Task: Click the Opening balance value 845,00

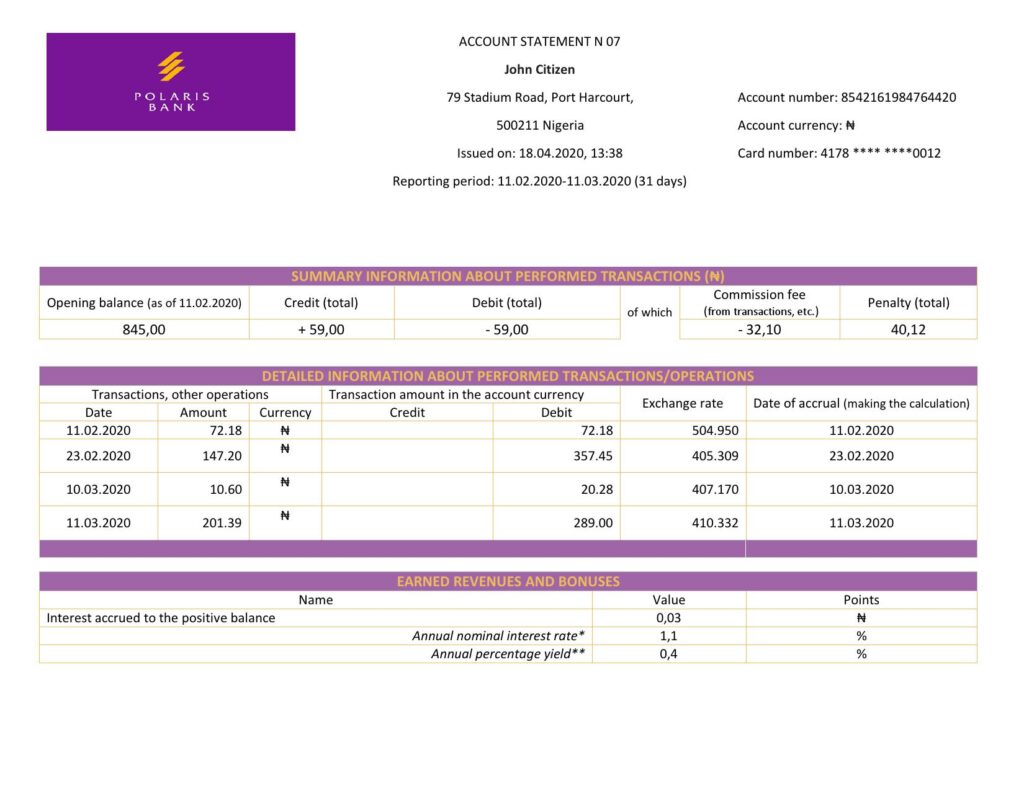Action: click(145, 328)
